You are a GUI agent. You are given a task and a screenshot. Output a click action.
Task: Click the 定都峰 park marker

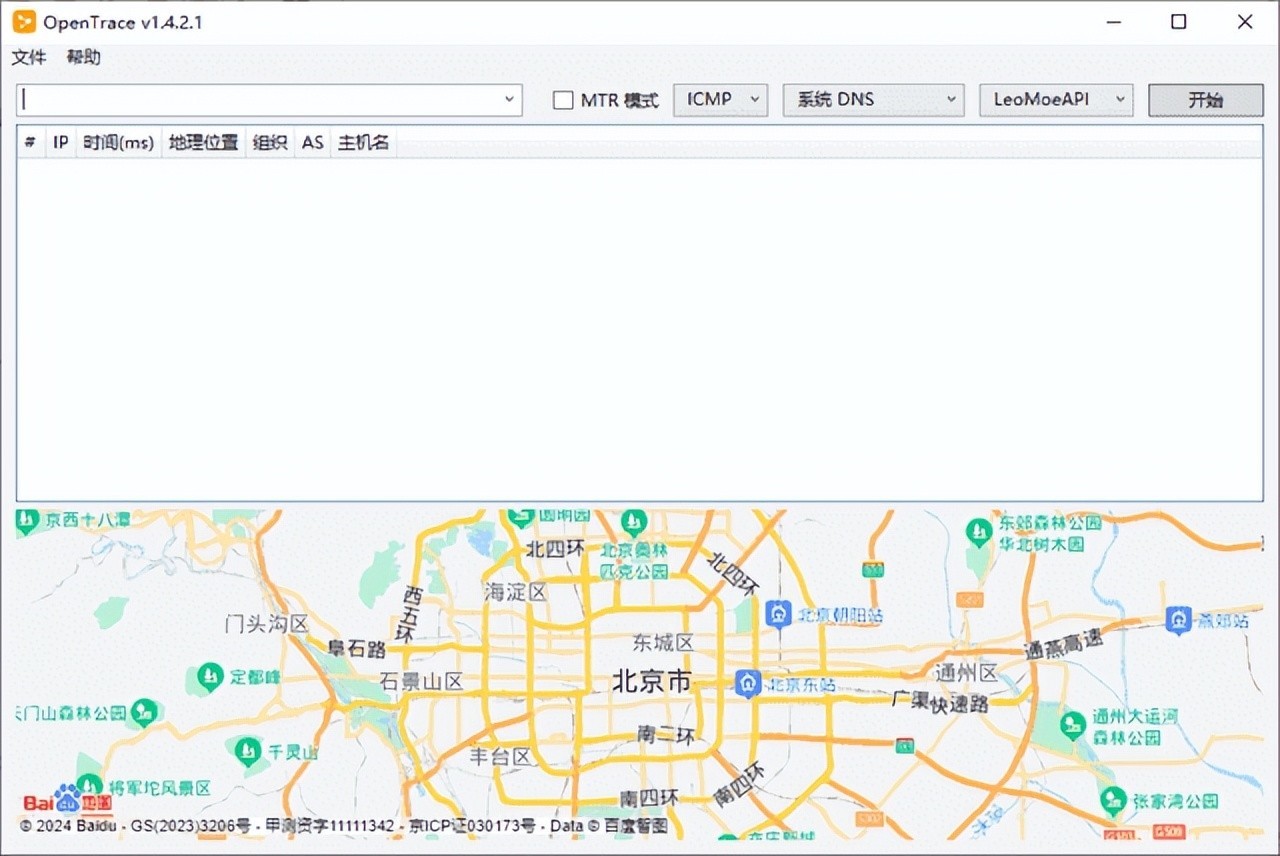(210, 677)
